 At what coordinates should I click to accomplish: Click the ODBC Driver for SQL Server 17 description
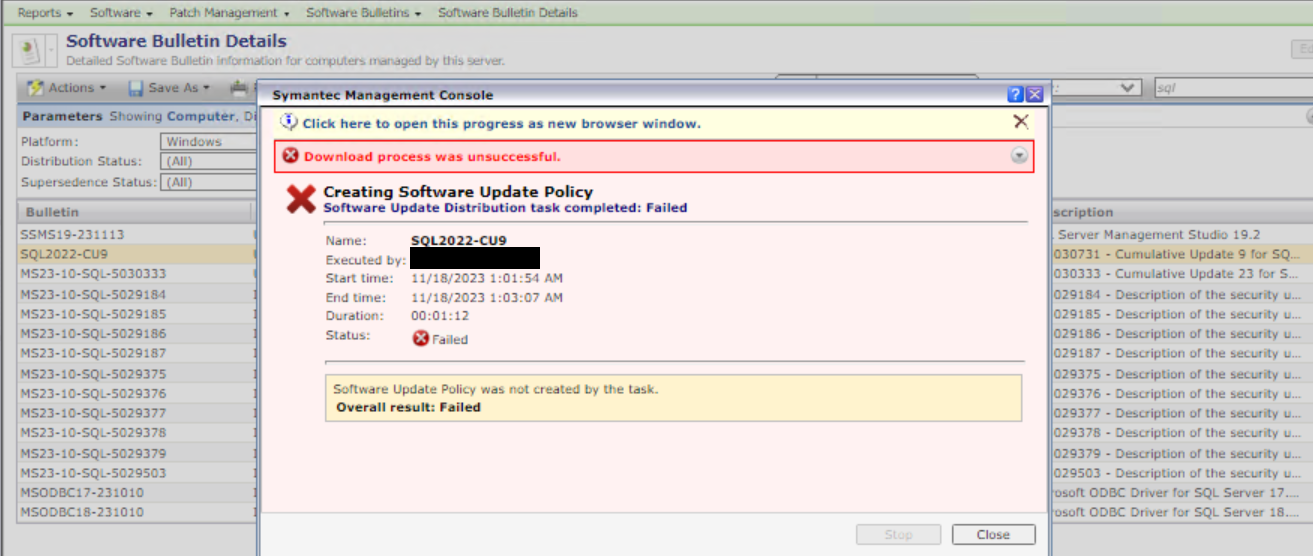[1176, 493]
